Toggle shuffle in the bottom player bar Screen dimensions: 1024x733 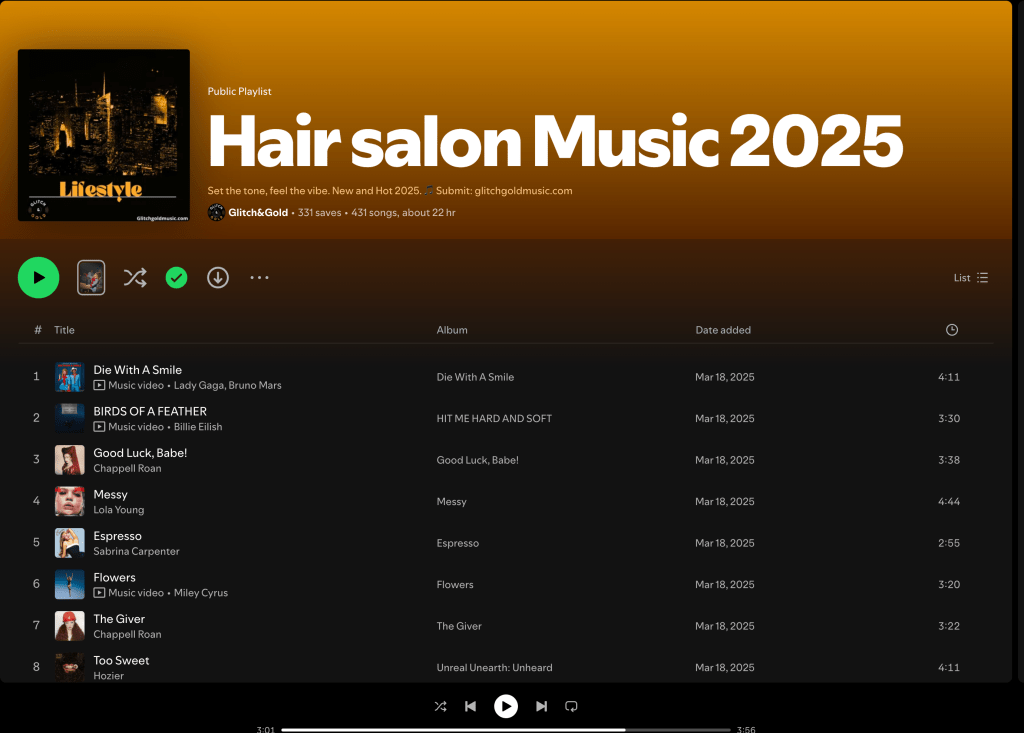pyautogui.click(x=441, y=706)
